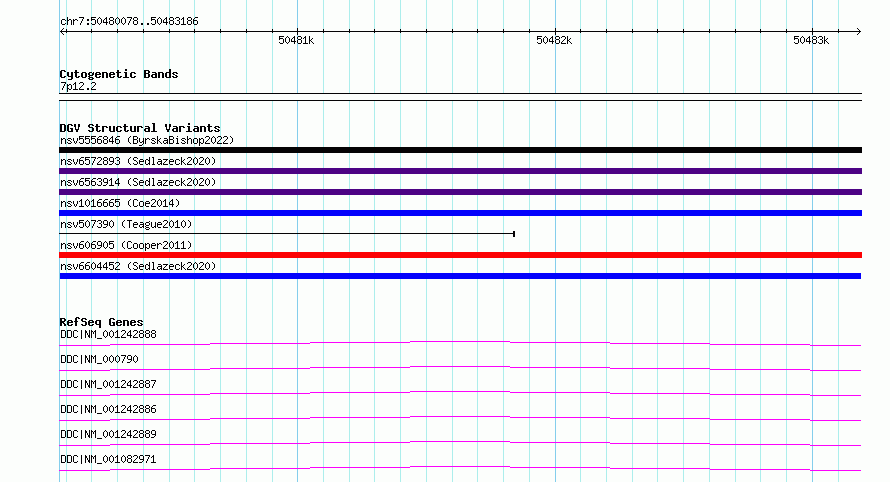Viewport: 890px width, 482px height.
Task: Select transcript DDC|NM_001082971
Action: [108, 459]
